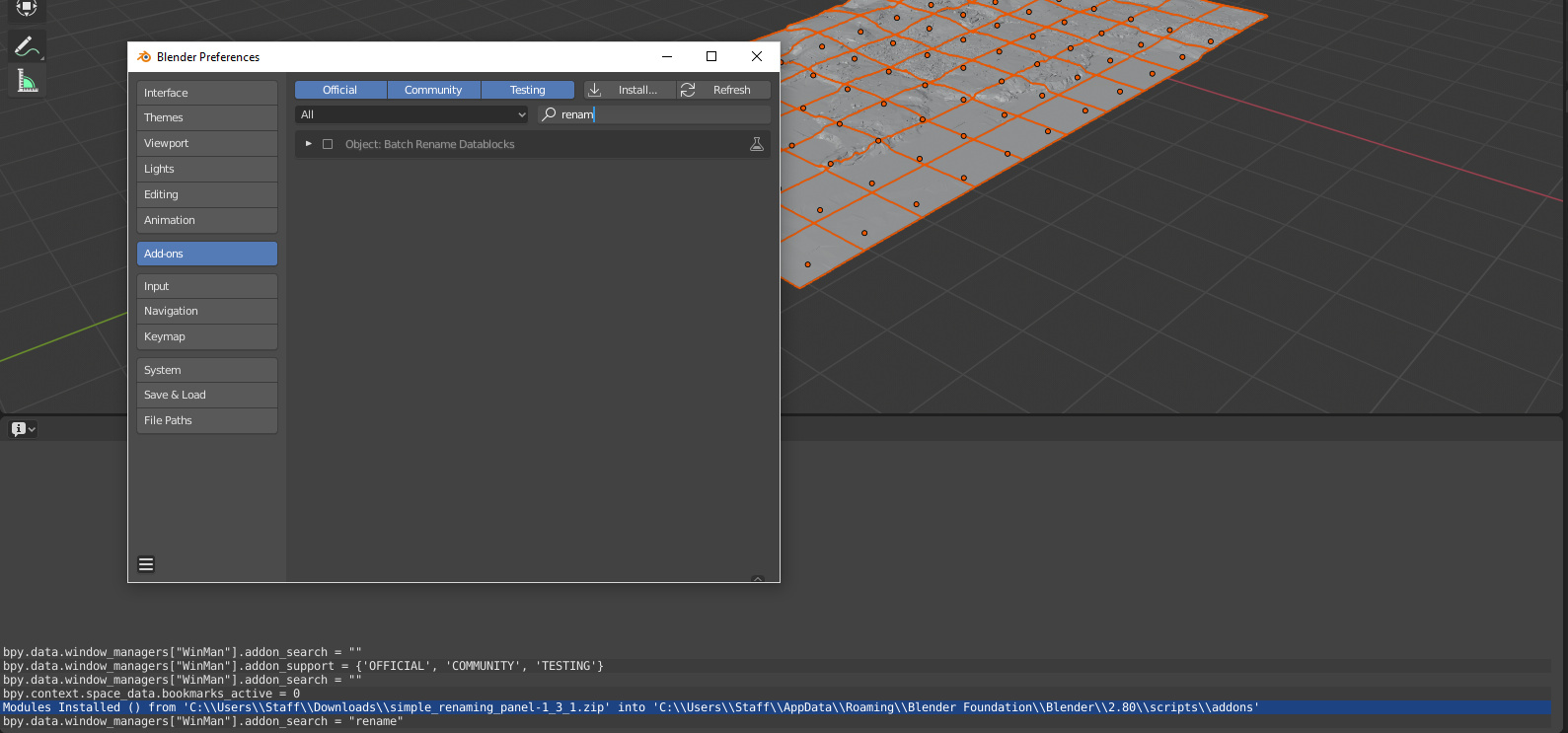
Task: Select the bookmarks_active = 0 log line
Action: [x=776, y=694]
